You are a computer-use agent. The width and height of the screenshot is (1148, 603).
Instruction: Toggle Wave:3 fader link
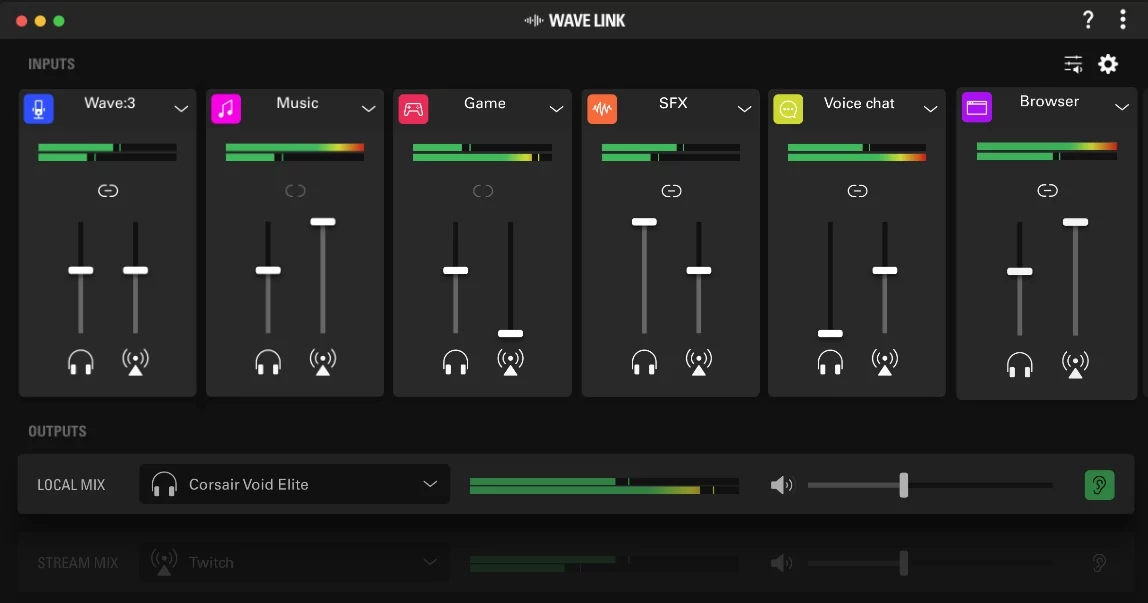click(108, 191)
